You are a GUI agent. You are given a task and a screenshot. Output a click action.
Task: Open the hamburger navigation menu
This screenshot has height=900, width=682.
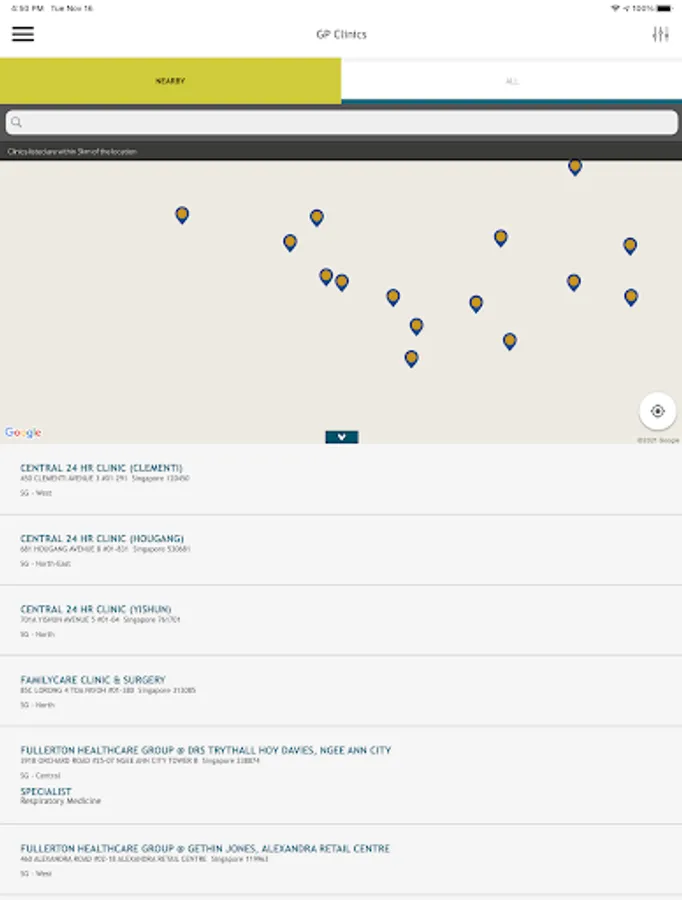coord(23,34)
